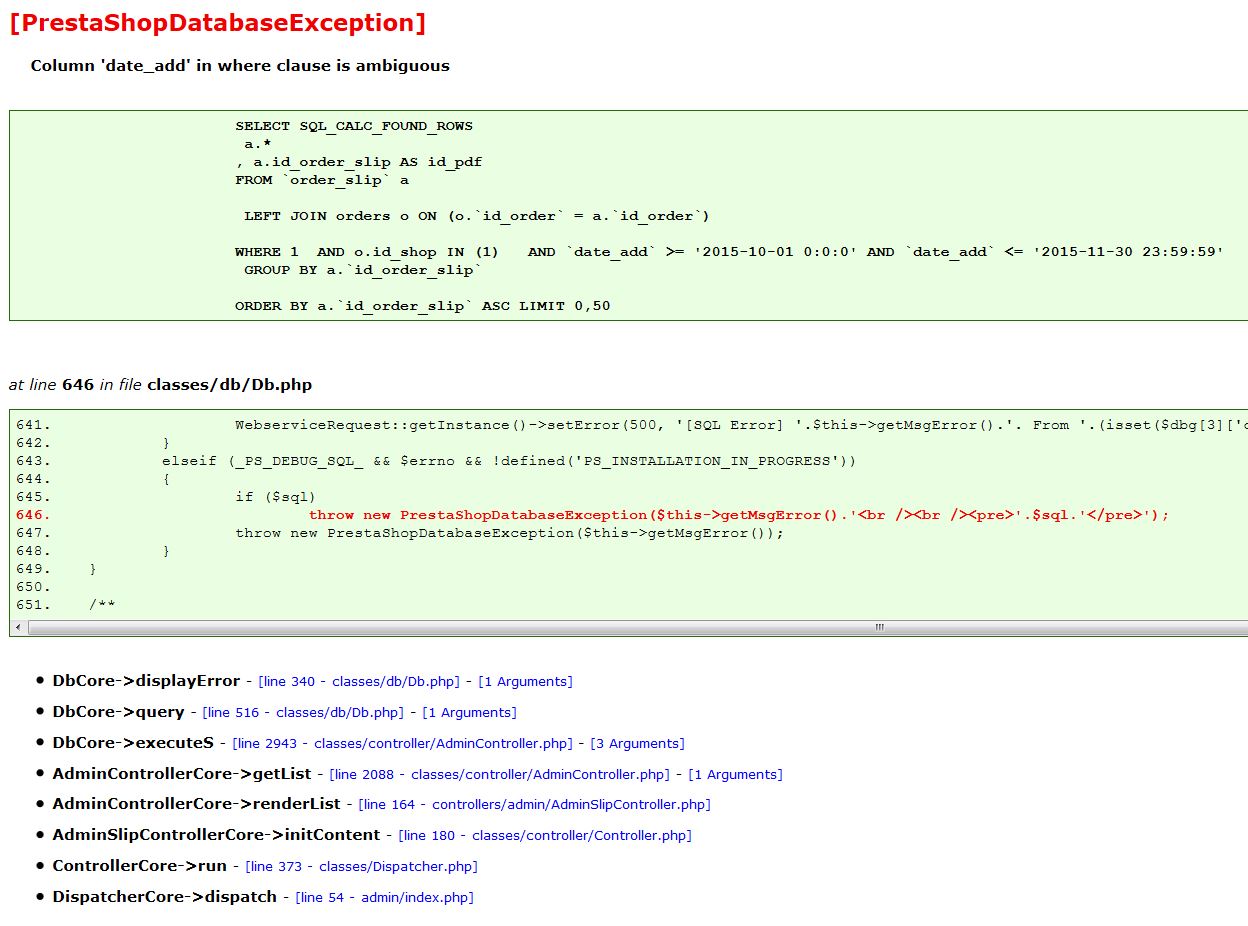Click code line 643 elseif _PS_DEBUG_SQL_
The width and height of the screenshot is (1248, 926).
[x=509, y=461]
